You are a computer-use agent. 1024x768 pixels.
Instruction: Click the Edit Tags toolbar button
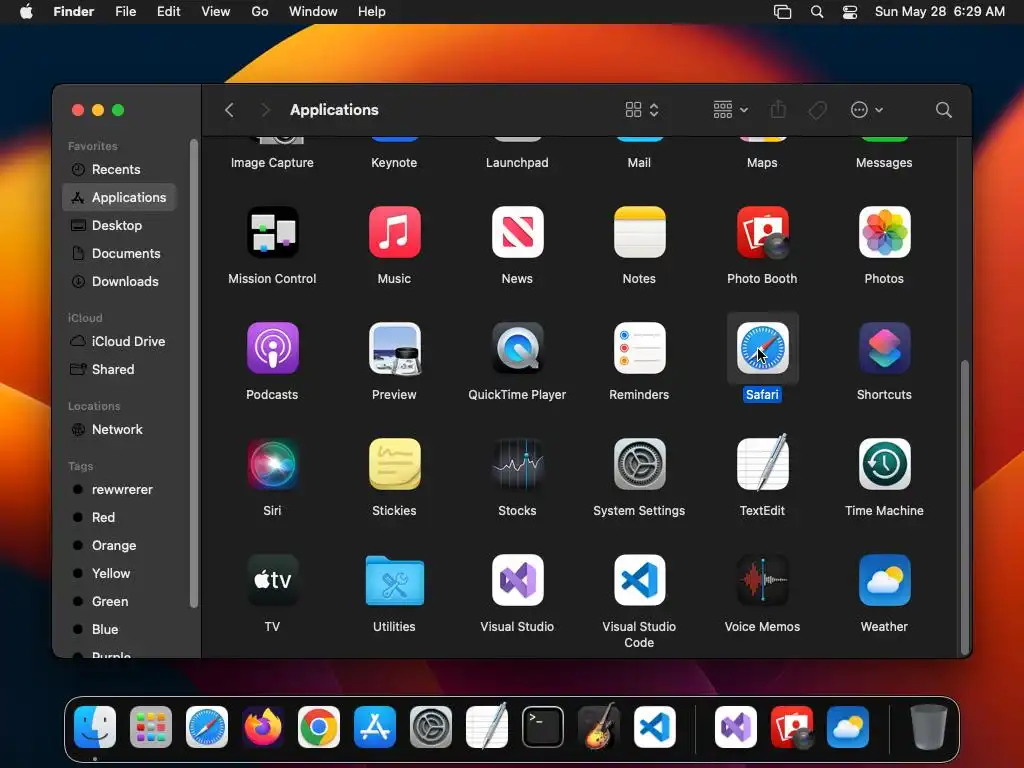coord(817,110)
